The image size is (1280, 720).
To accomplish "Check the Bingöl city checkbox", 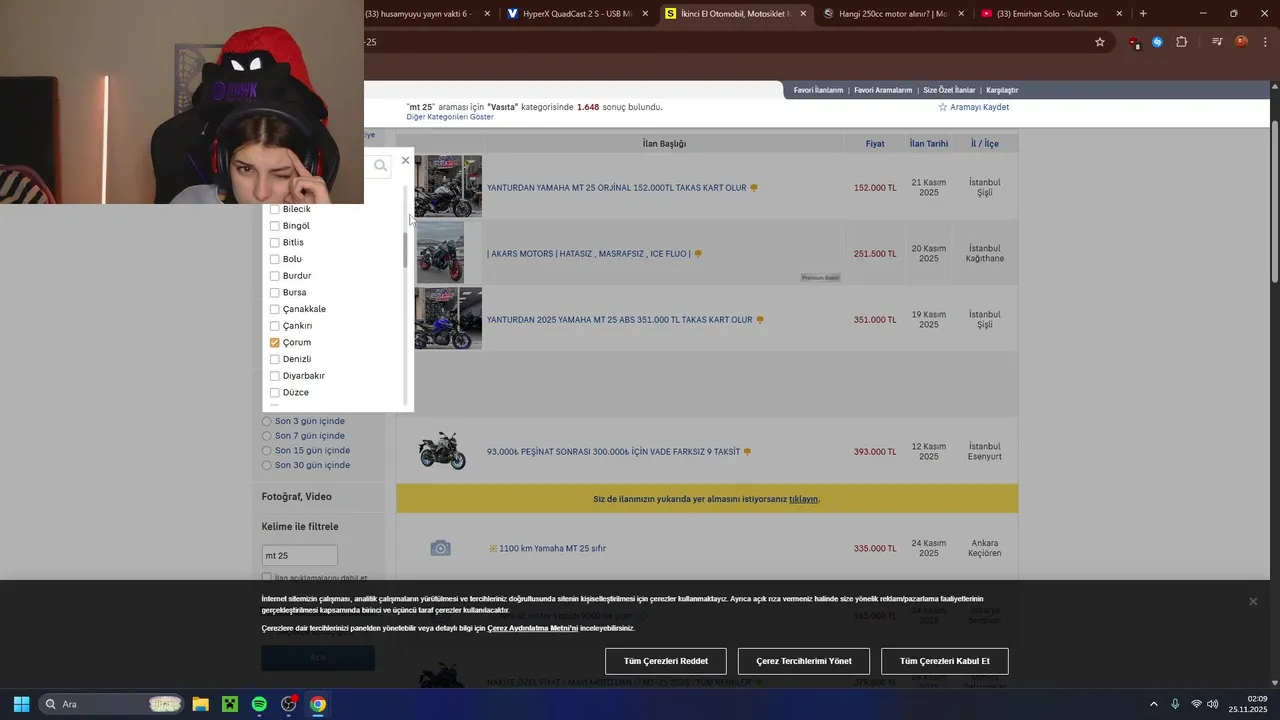I will tap(274, 226).
